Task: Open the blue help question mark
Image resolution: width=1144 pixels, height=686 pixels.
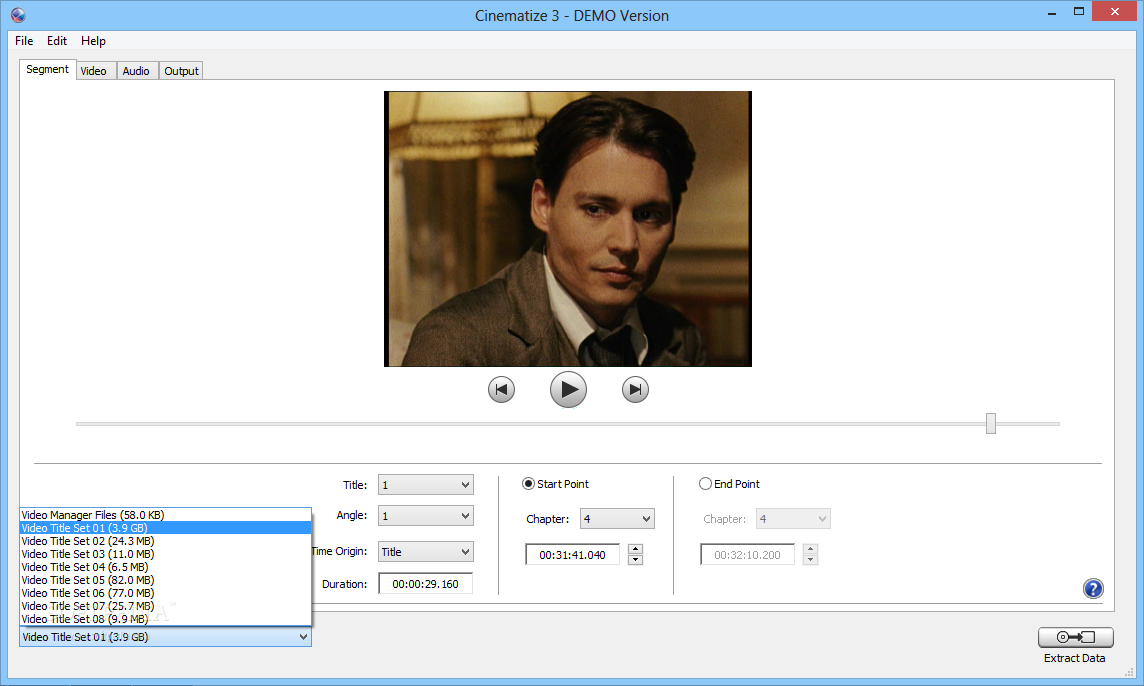Action: [x=1093, y=588]
